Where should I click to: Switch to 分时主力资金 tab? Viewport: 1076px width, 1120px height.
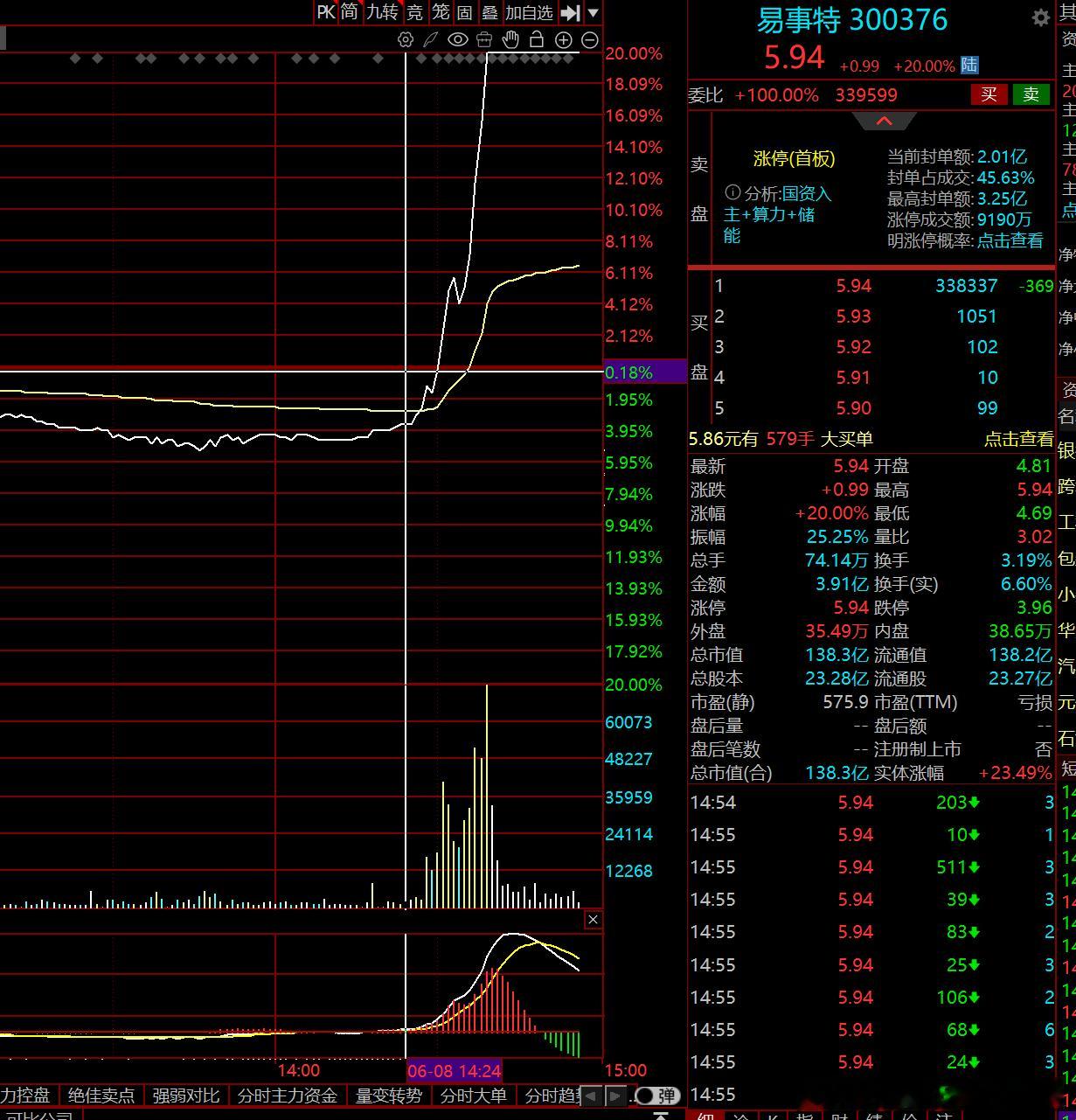pyautogui.click(x=288, y=1095)
